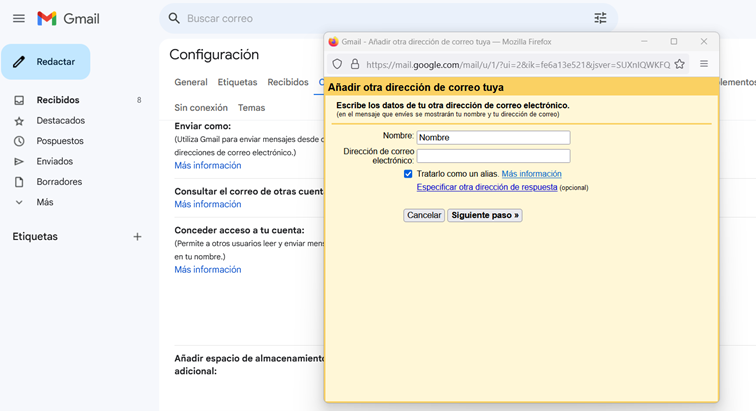Open the Recibidos inbox icon
This screenshot has width=756, height=411.
click(x=19, y=100)
